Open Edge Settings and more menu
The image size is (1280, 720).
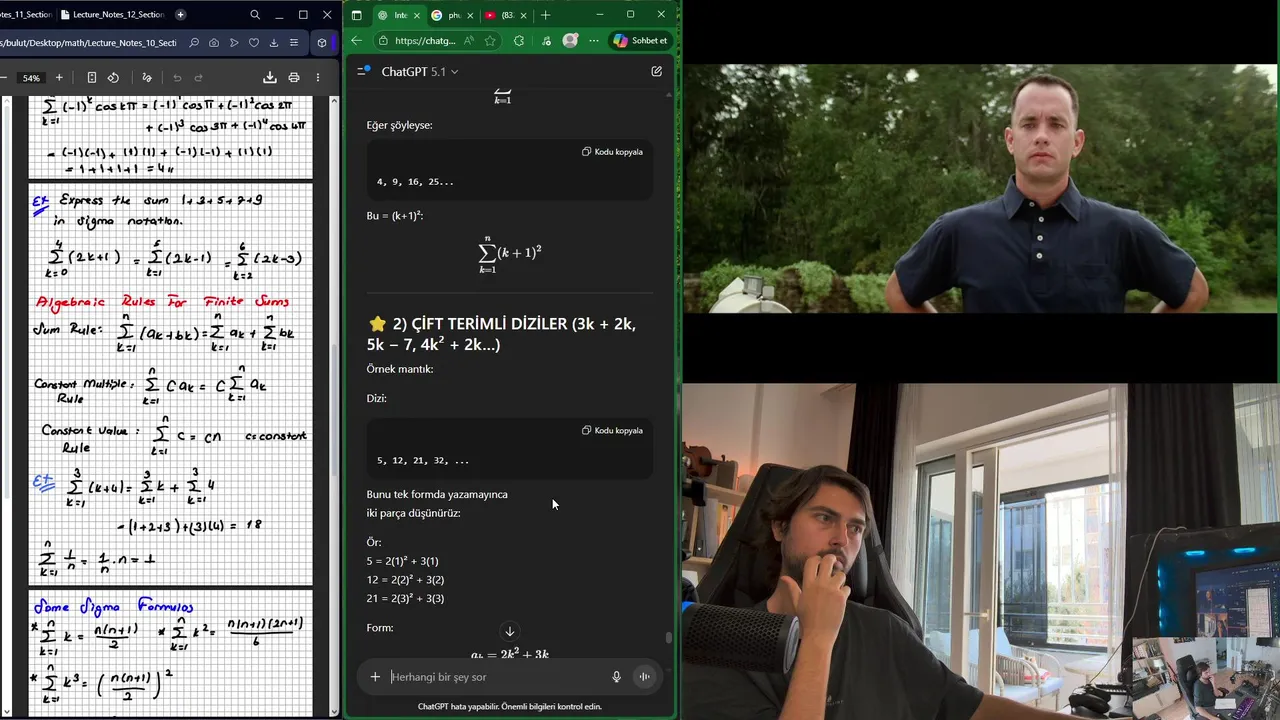click(594, 41)
